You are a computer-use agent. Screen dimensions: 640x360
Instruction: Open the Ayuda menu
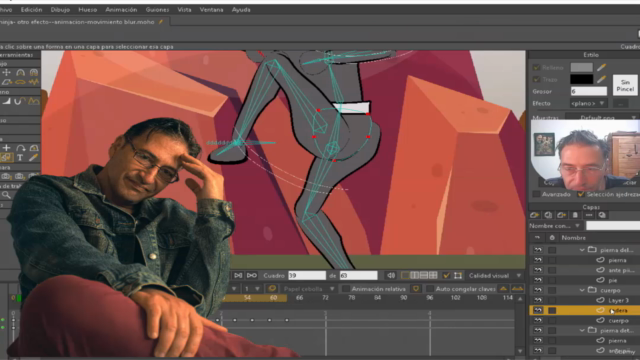241,9
